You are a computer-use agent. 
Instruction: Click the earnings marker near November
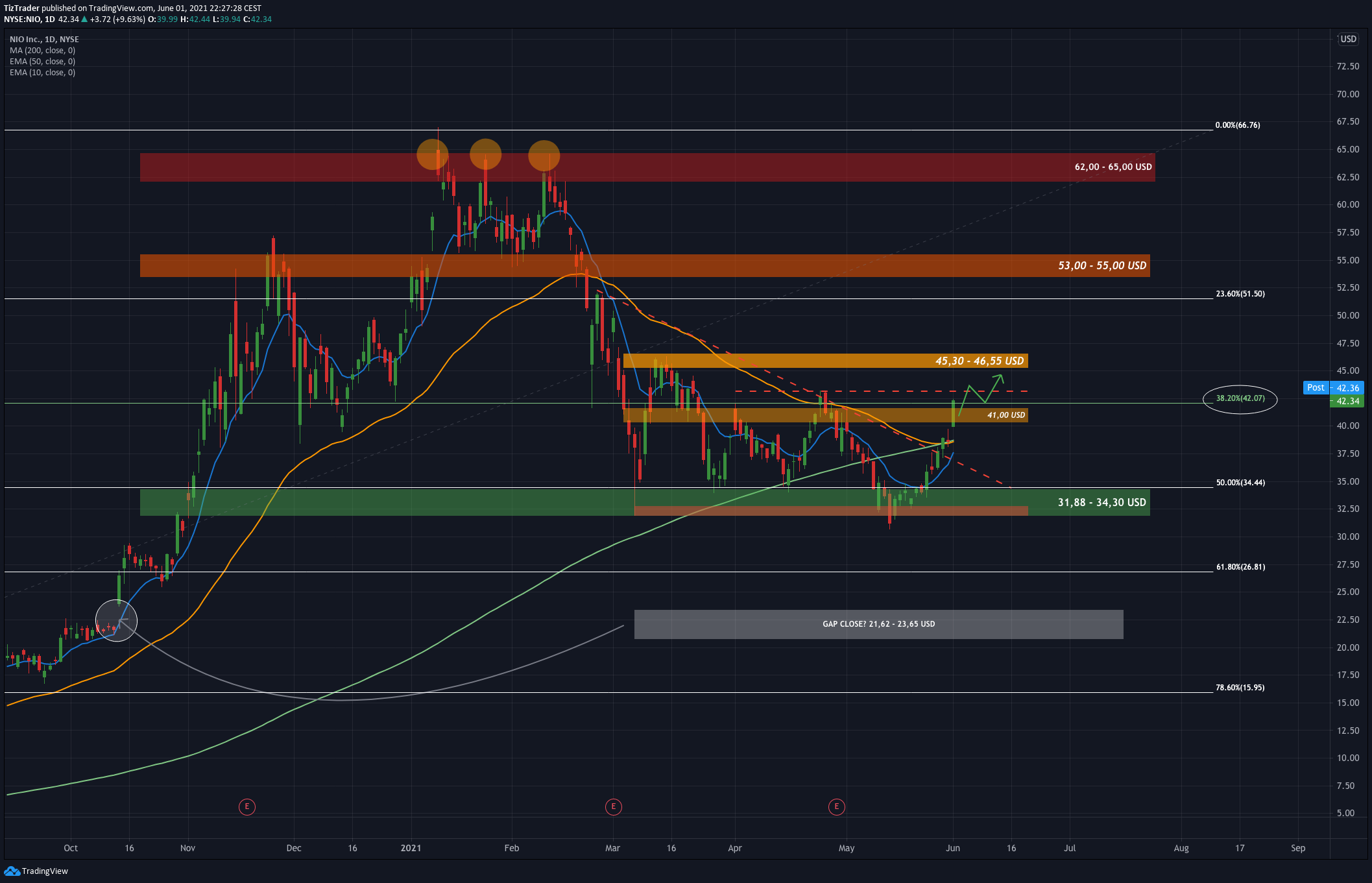247,806
